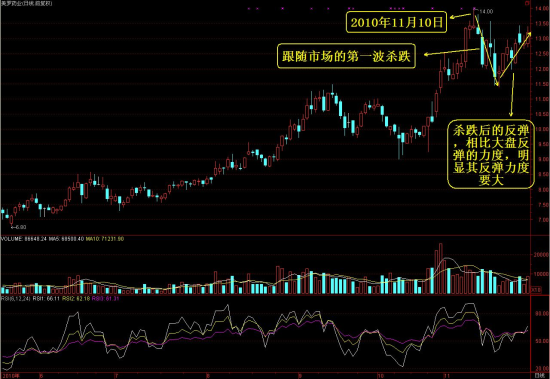This screenshot has height=379, width=550.
Task: Click the leftmost magenta dot marker atop chart
Action: [249, 8]
